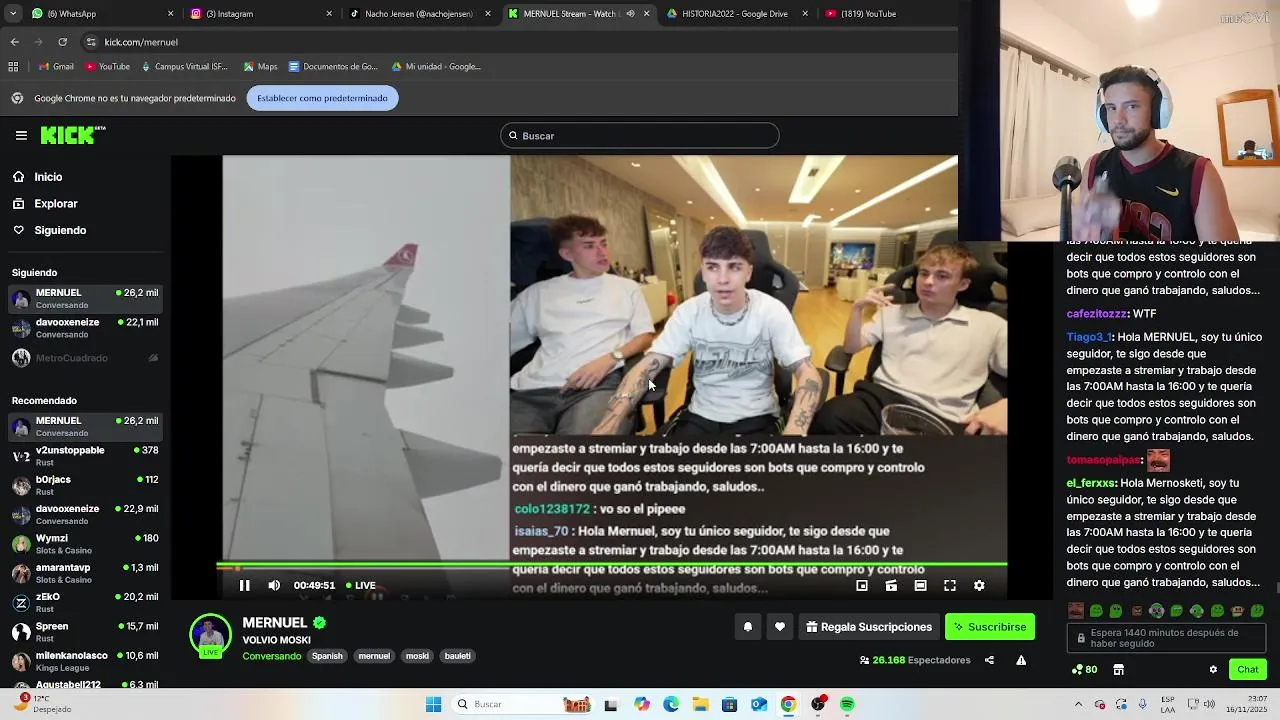The image size is (1280, 720).
Task: Click the kick.com/mernuel address bar
Action: 515,42
